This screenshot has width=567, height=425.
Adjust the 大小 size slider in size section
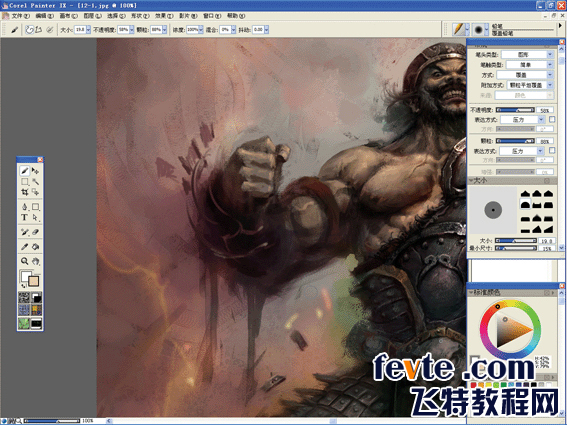coord(516,241)
